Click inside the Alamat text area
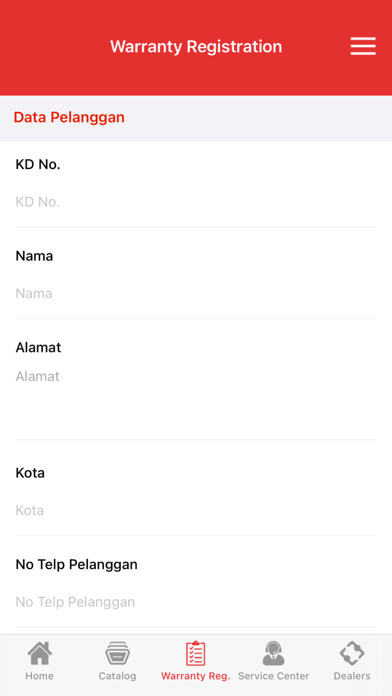This screenshot has height=696, width=392. click(x=196, y=399)
